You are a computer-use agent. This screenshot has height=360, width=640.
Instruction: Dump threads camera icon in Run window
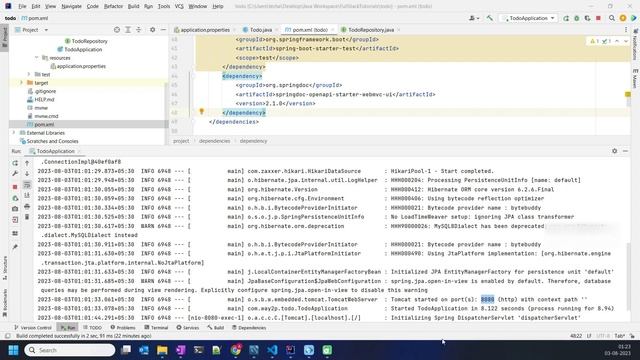tap(15, 209)
